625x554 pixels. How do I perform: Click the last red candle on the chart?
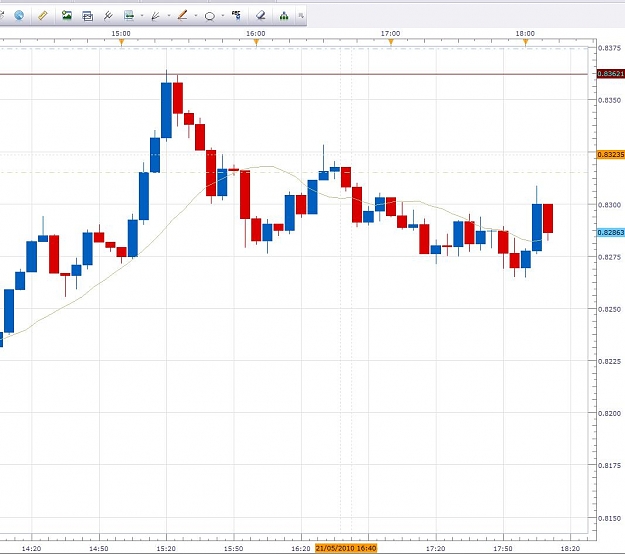tap(548, 218)
